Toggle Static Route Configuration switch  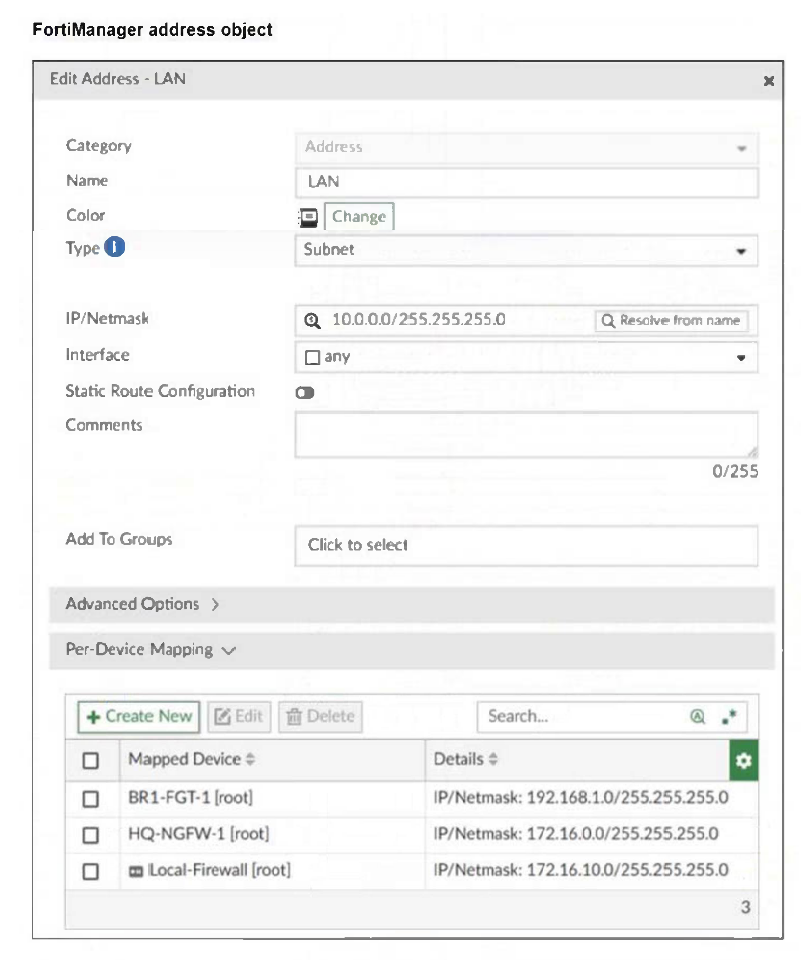pos(305,392)
